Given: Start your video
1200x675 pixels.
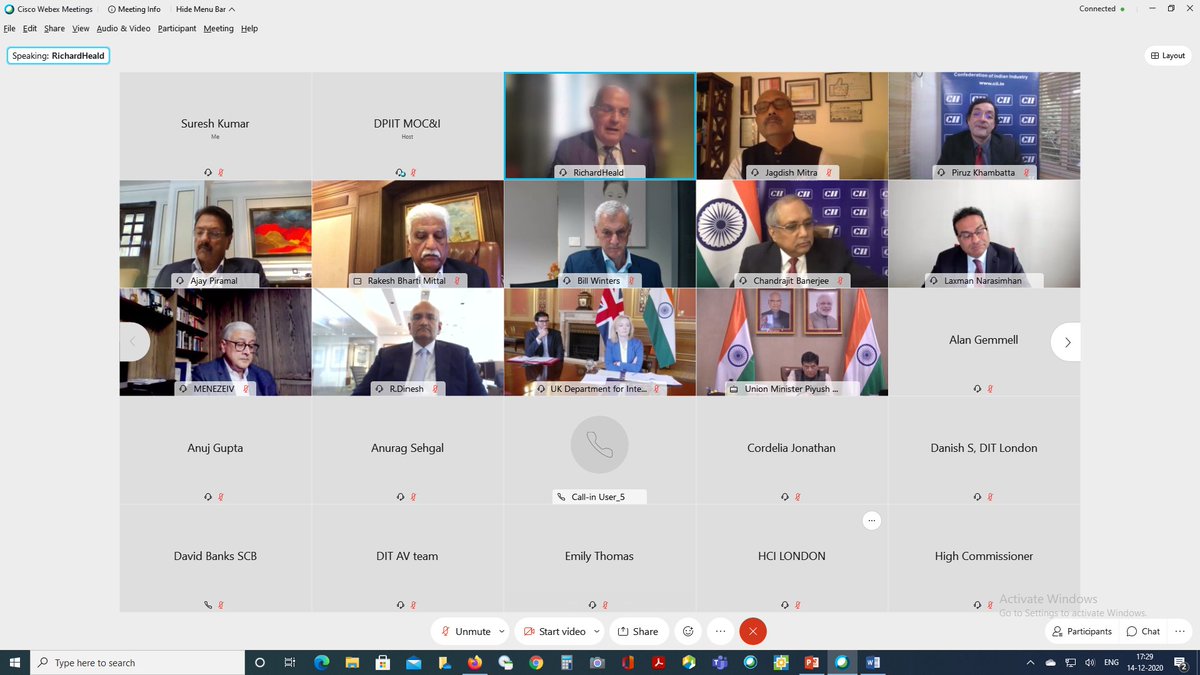Looking at the screenshot, I should pos(555,631).
